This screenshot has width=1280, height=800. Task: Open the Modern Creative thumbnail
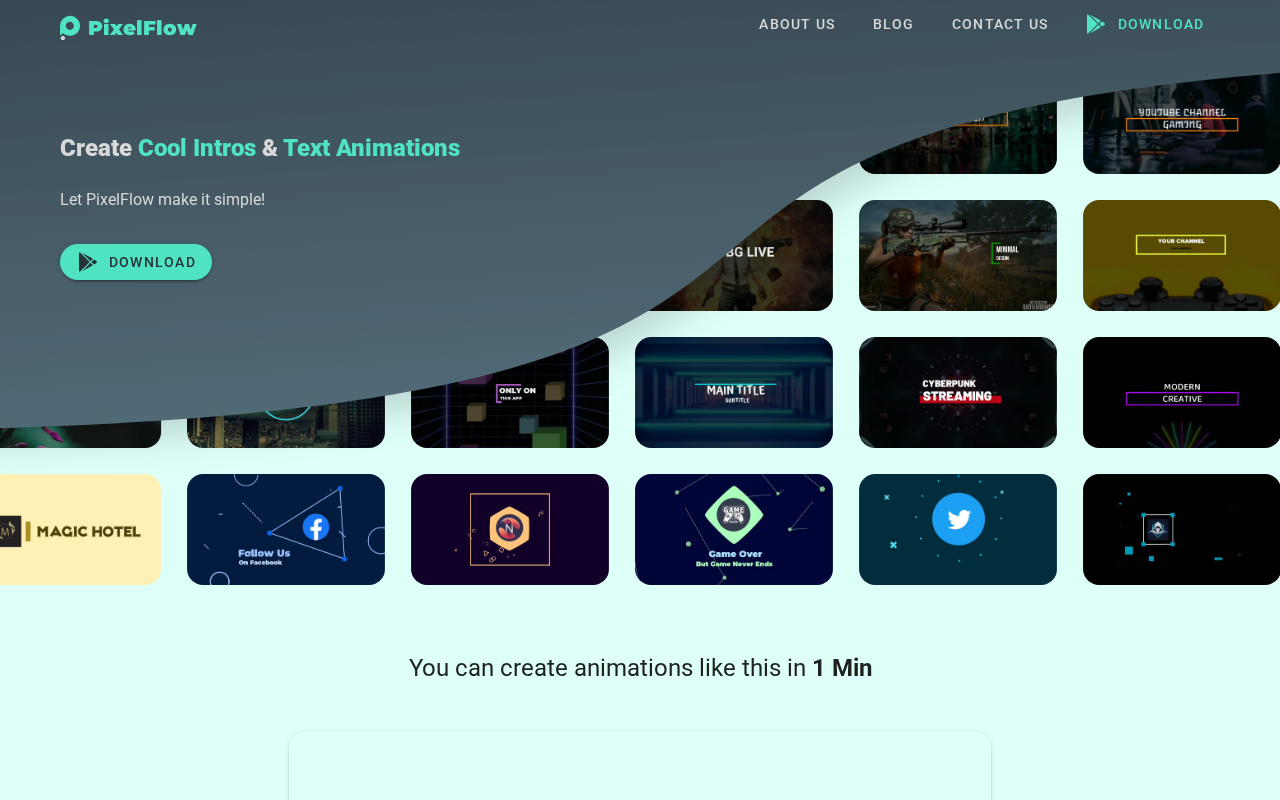tap(1181, 392)
